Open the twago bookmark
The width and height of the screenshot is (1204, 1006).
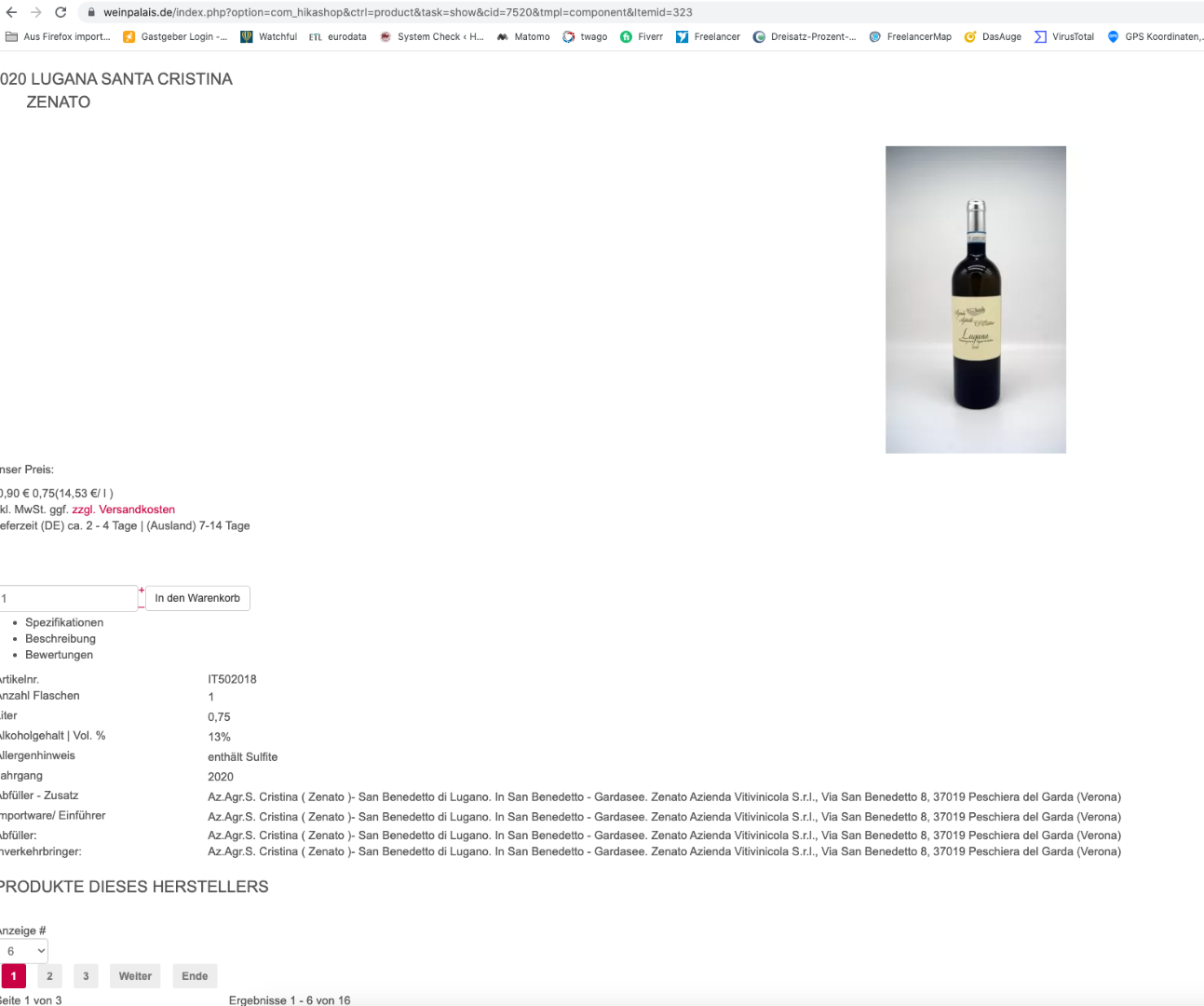[x=585, y=36]
